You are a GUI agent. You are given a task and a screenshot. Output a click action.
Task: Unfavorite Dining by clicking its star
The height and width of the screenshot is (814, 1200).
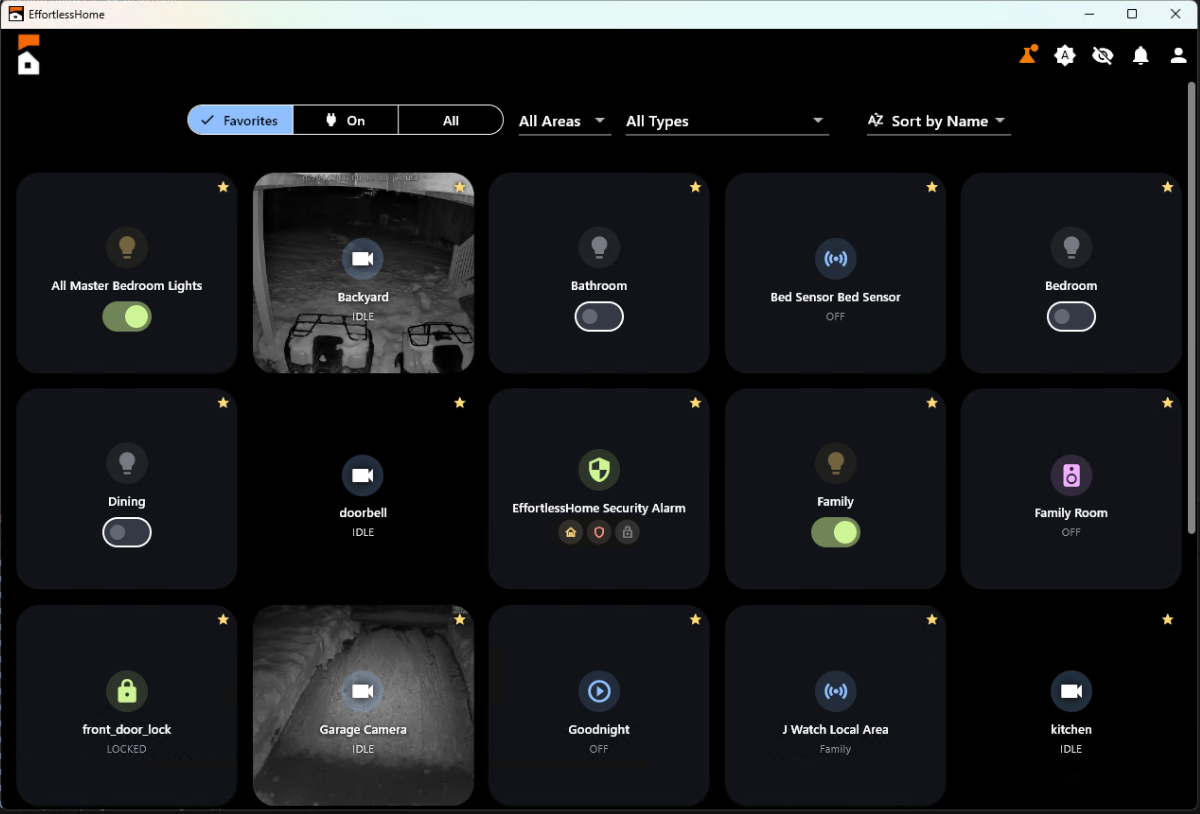click(223, 402)
